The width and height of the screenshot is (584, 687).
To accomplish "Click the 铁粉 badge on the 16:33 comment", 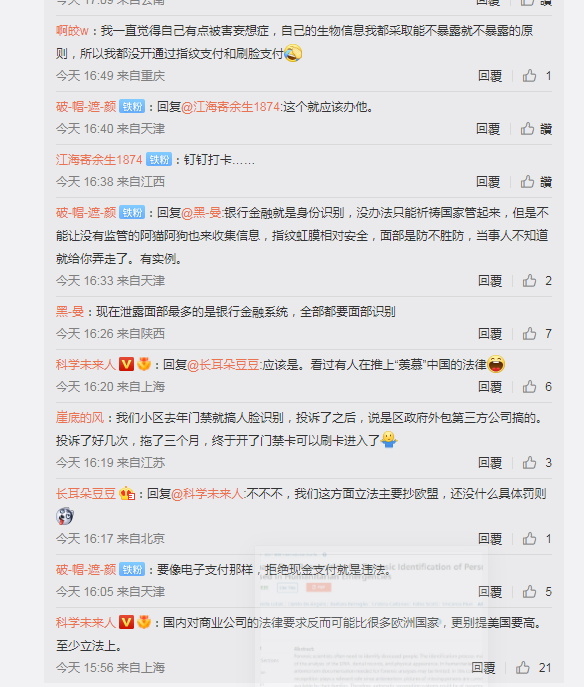I will 132,212.
